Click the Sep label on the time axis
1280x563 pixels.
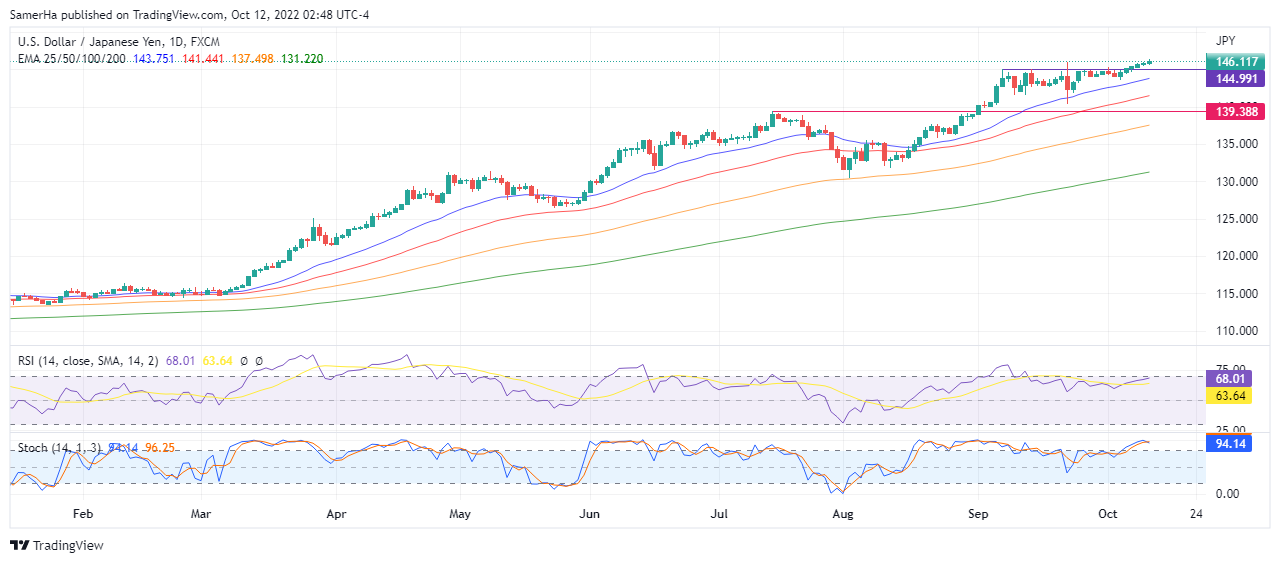(979, 514)
